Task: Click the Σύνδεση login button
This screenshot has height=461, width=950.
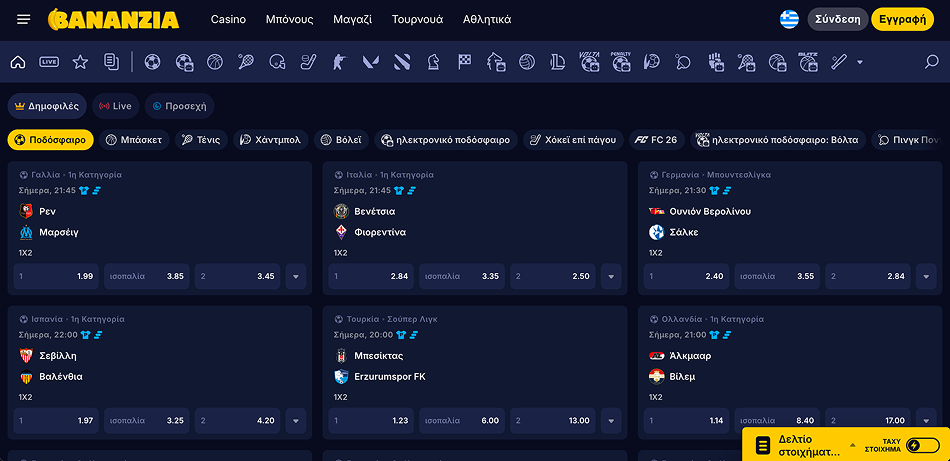Action: [838, 19]
